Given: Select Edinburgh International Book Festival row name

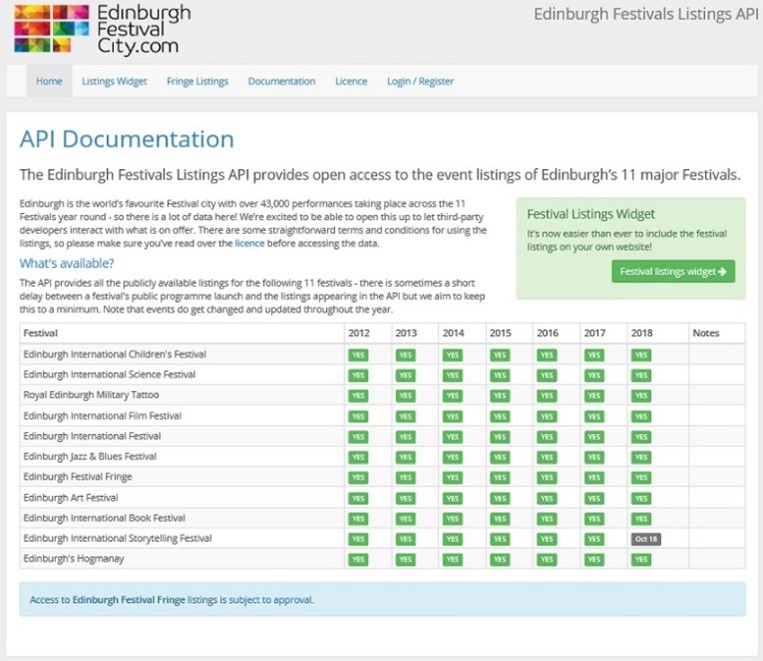Looking at the screenshot, I should click(x=104, y=518).
